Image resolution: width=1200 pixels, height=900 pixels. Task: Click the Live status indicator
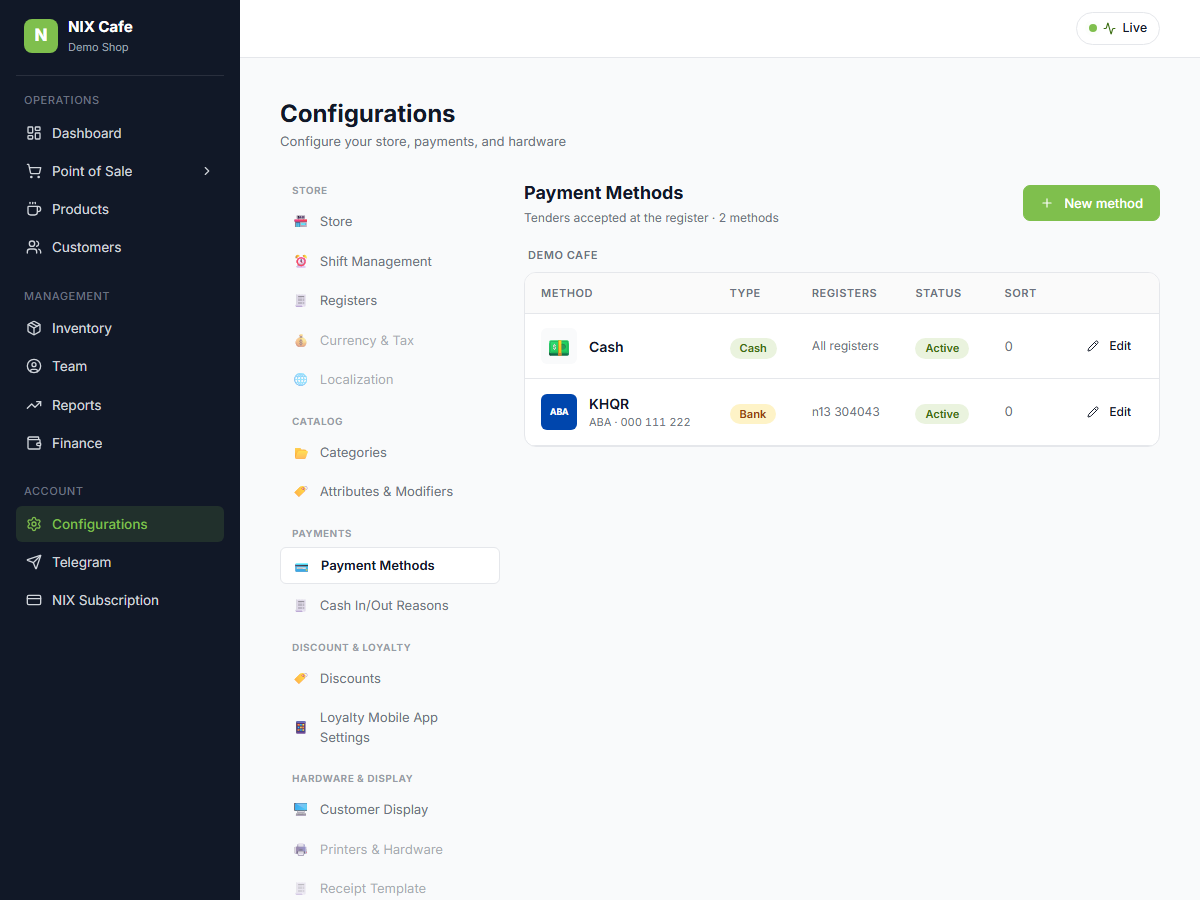[x=1118, y=28]
